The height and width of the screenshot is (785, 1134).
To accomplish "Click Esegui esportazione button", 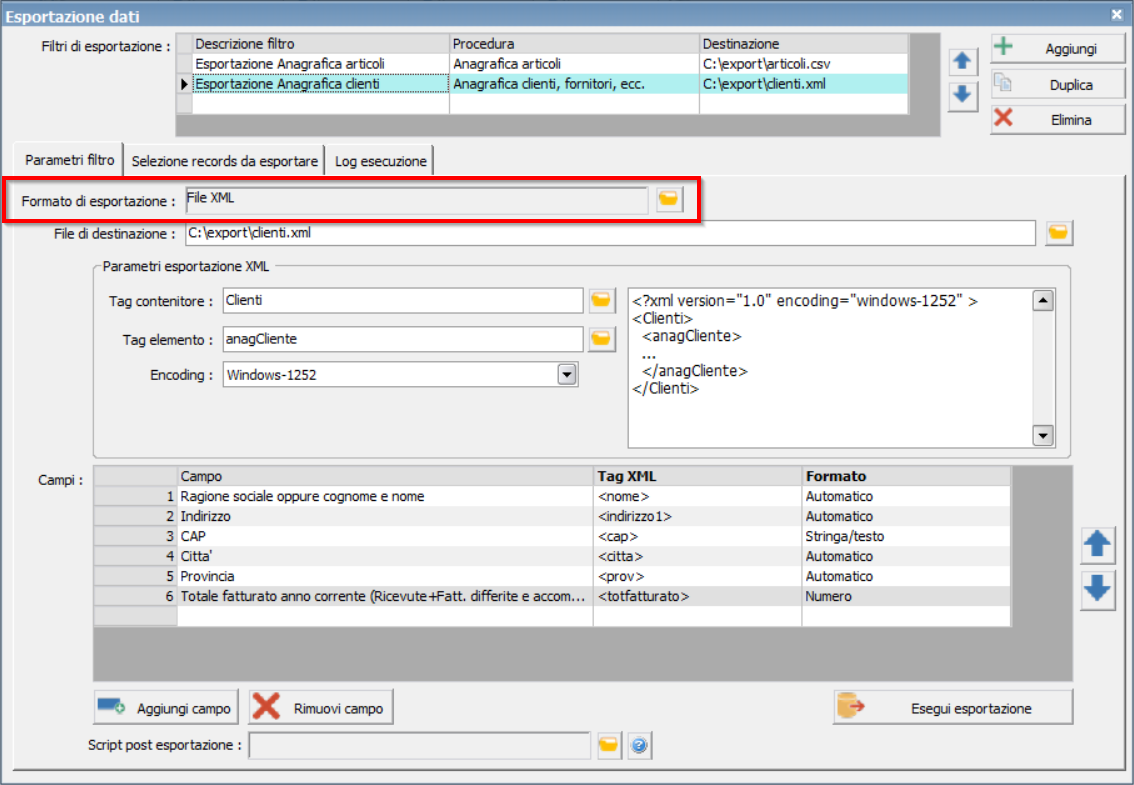I will 953,708.
